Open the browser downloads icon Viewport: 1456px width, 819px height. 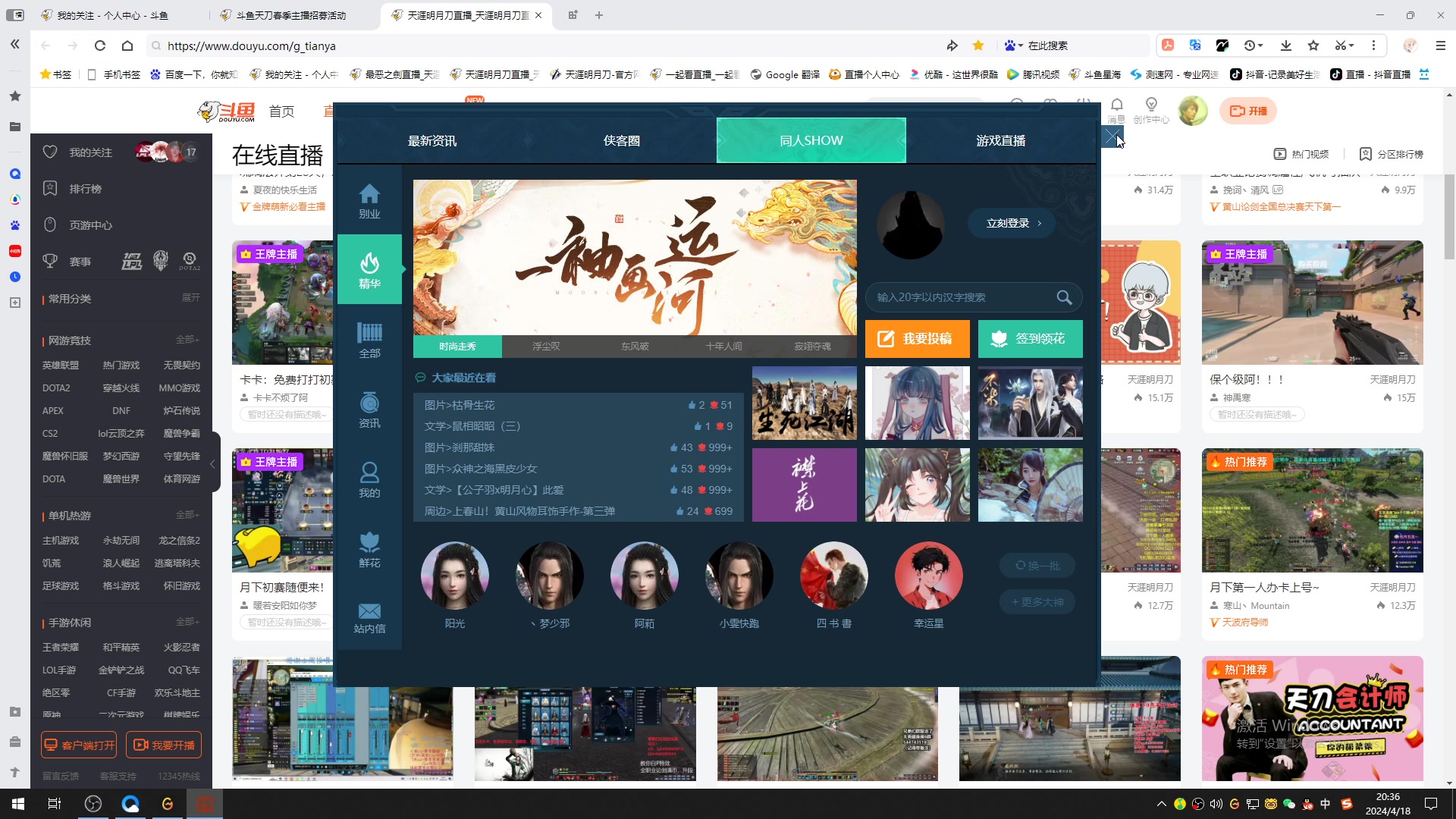[1286, 45]
